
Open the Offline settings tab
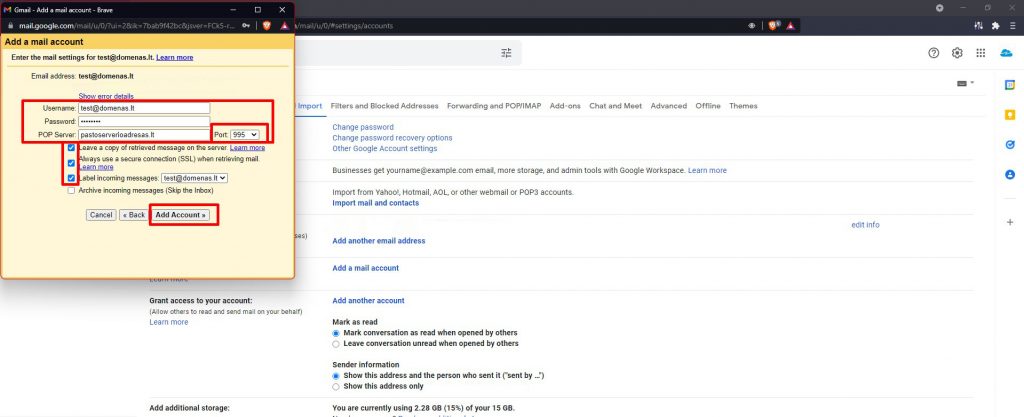[708, 106]
